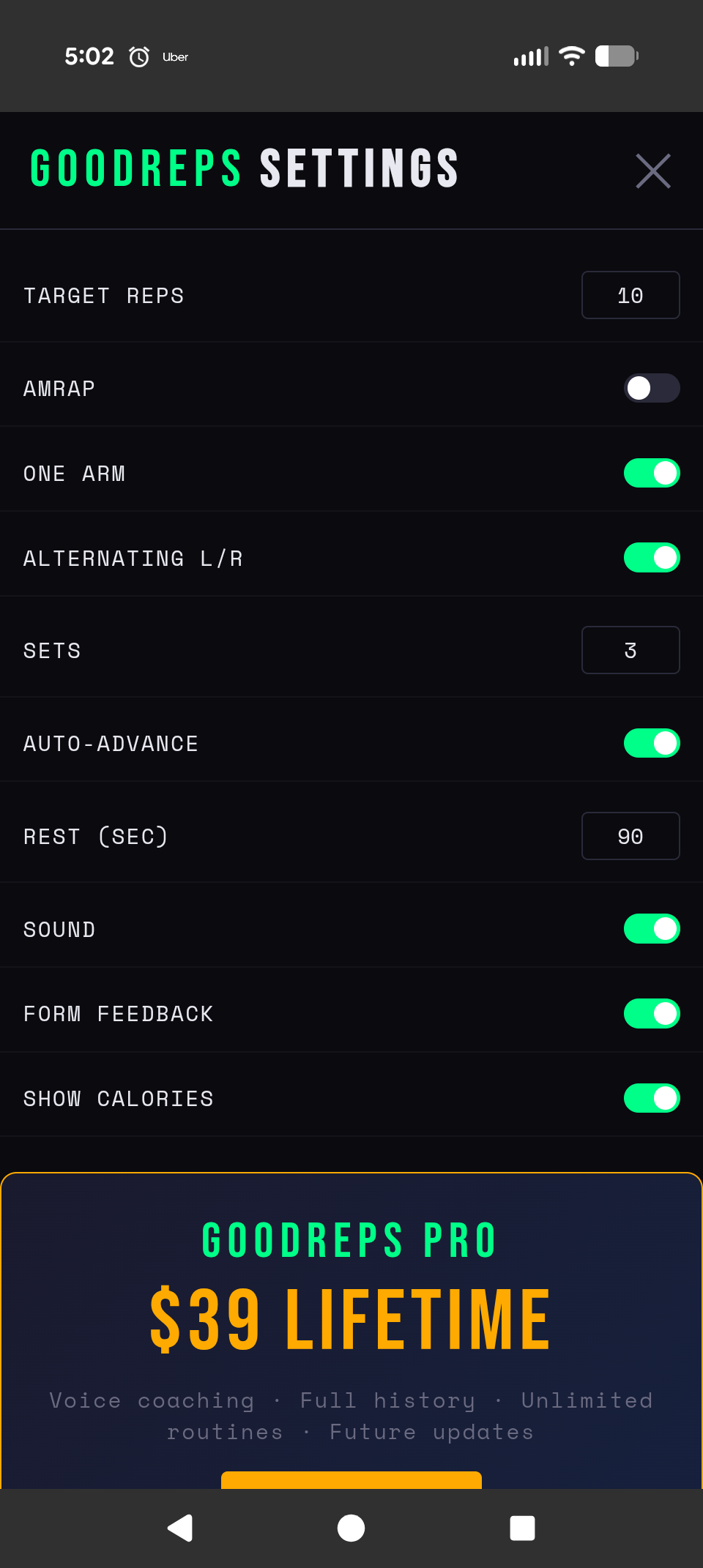Tap the alarm clock status icon

point(139,56)
